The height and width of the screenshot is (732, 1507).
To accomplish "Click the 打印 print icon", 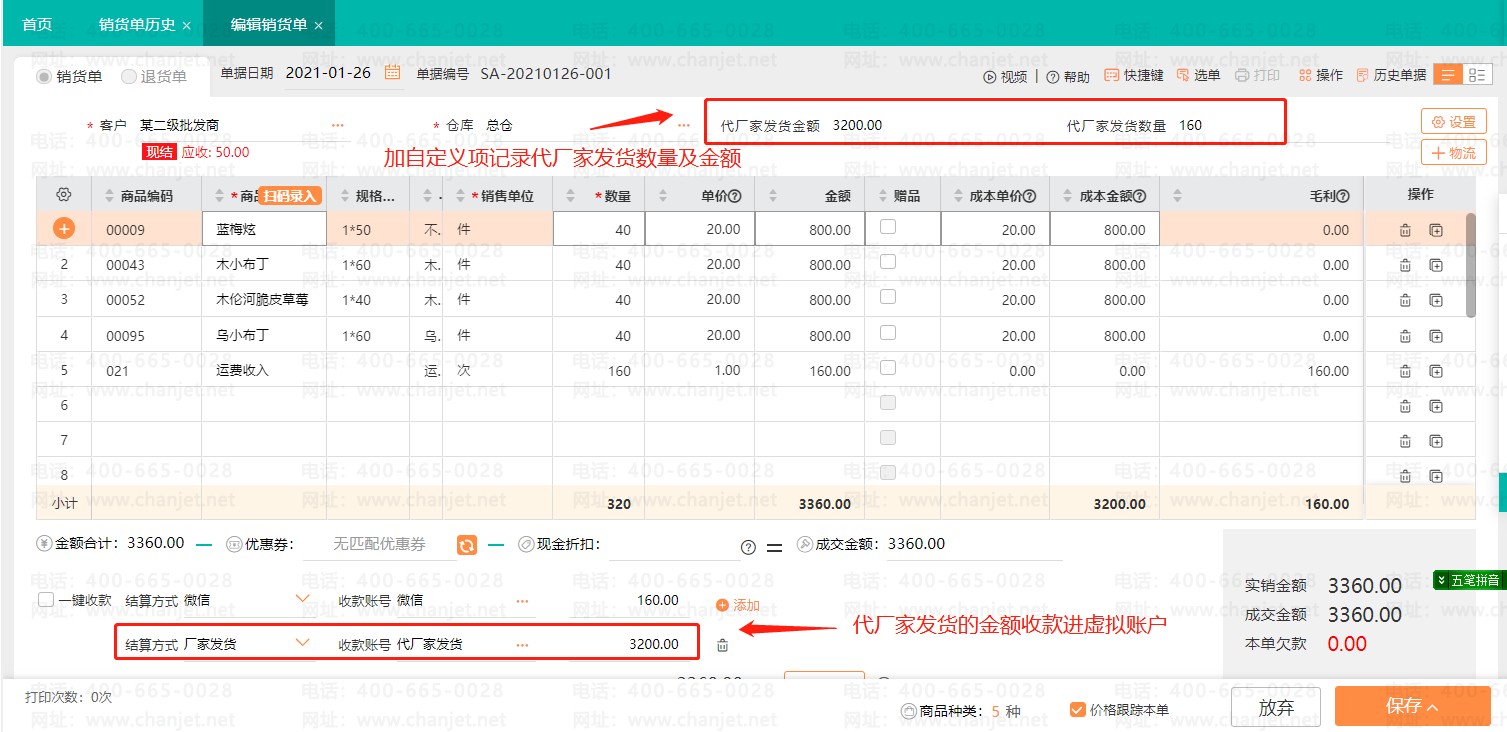I will (1241, 75).
